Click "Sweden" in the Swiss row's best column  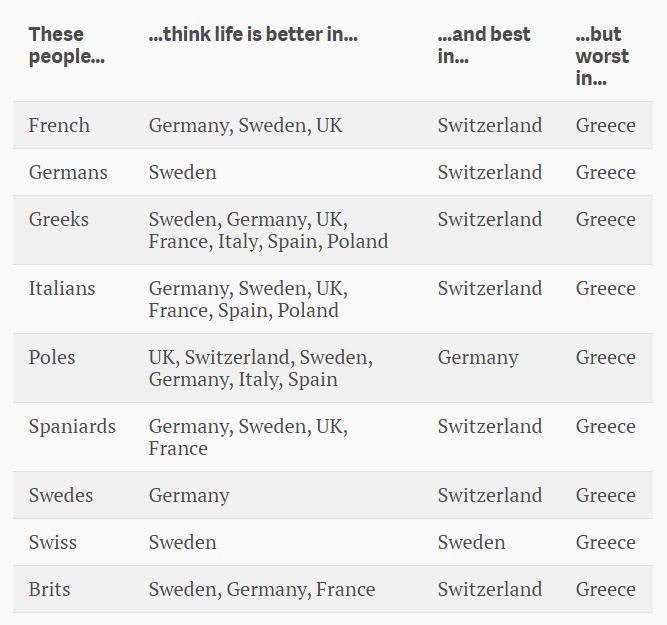[x=471, y=542]
